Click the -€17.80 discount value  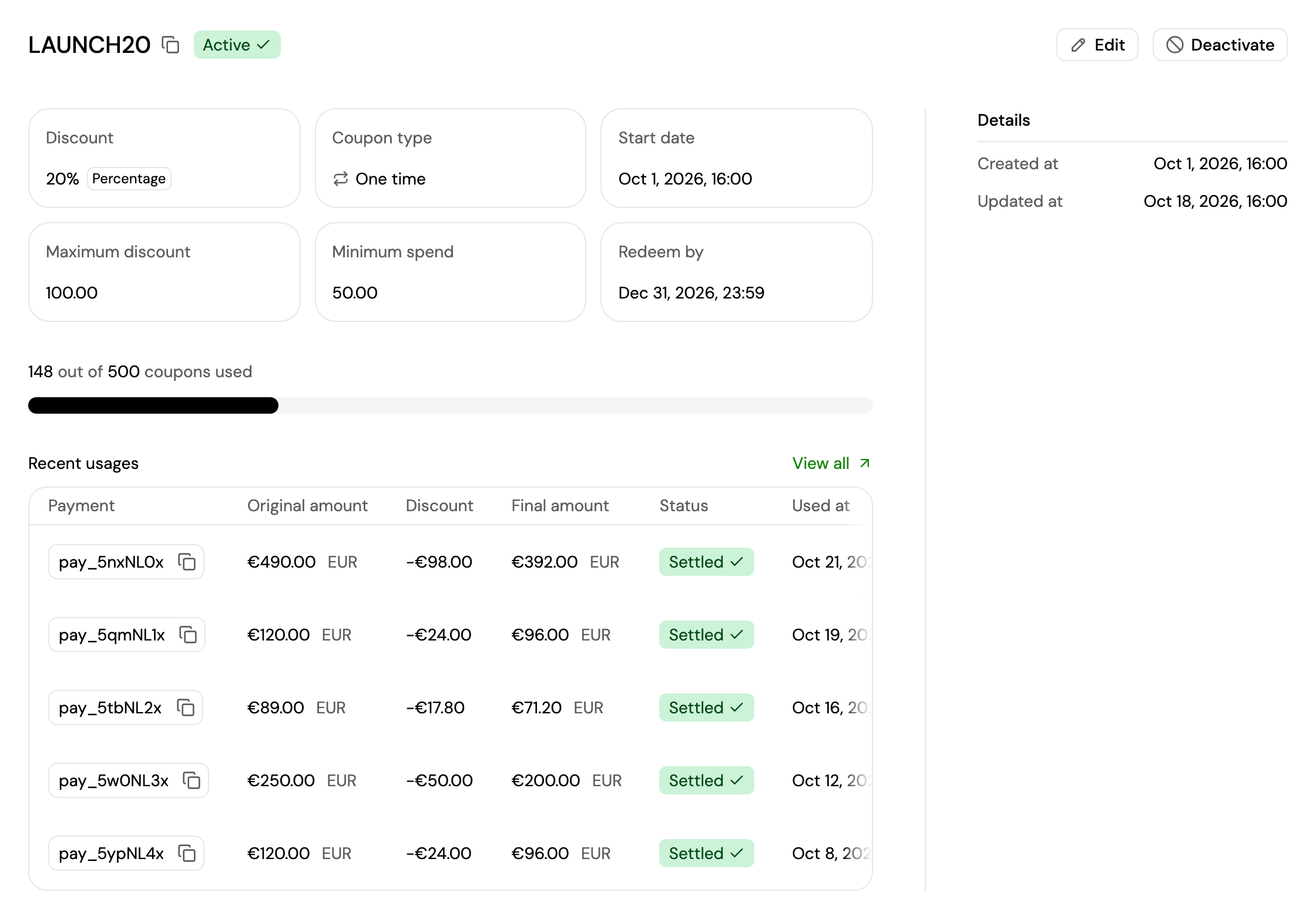[435, 707]
